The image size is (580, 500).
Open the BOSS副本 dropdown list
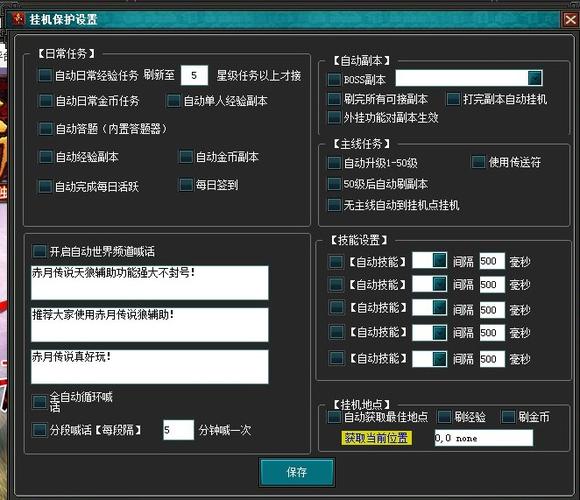tap(535, 78)
